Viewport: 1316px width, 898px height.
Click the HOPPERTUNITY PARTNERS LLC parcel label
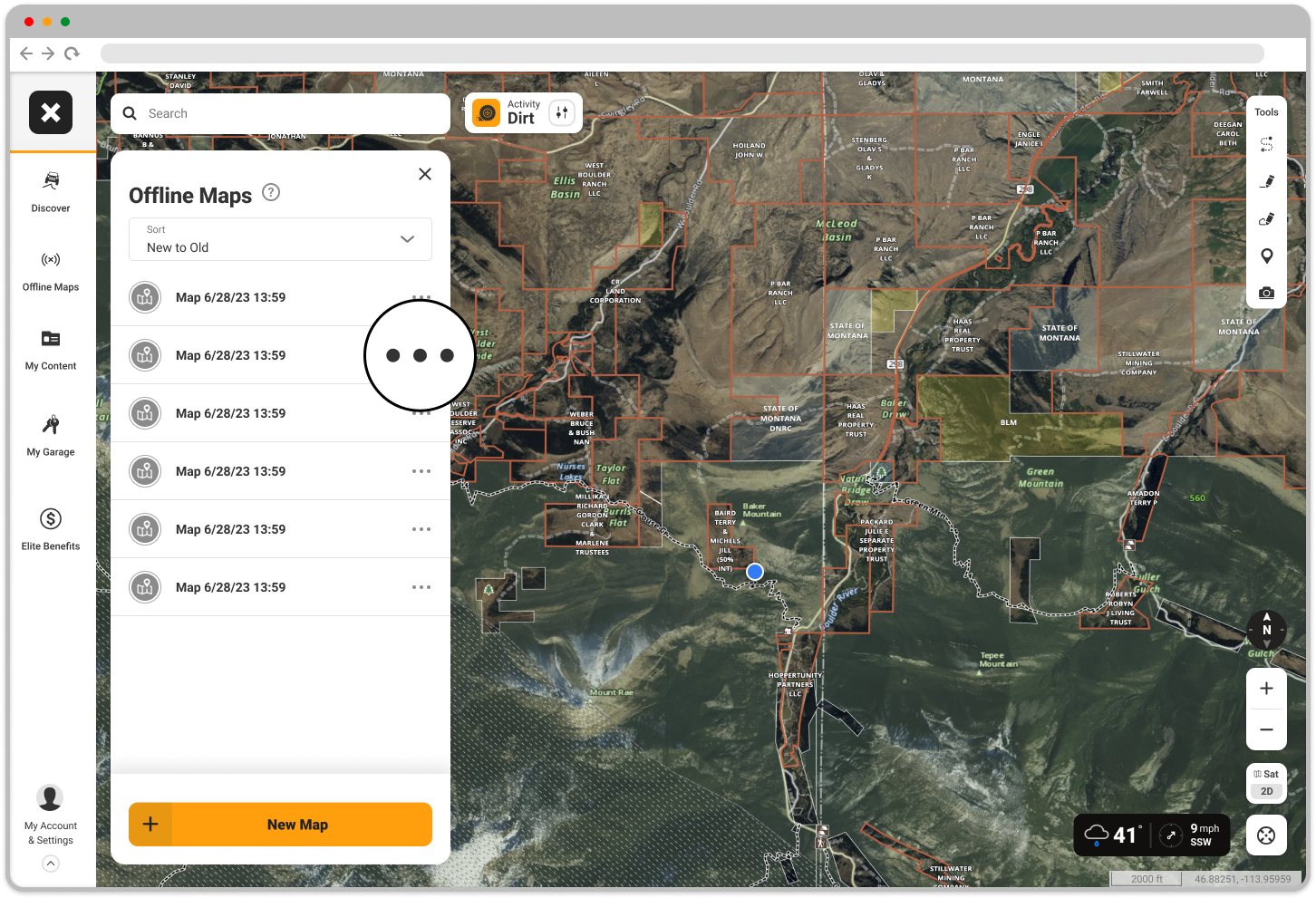[x=795, y=684]
